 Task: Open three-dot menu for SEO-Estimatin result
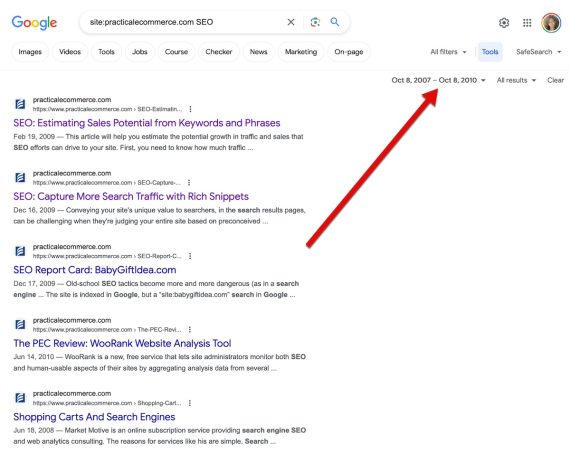point(190,109)
